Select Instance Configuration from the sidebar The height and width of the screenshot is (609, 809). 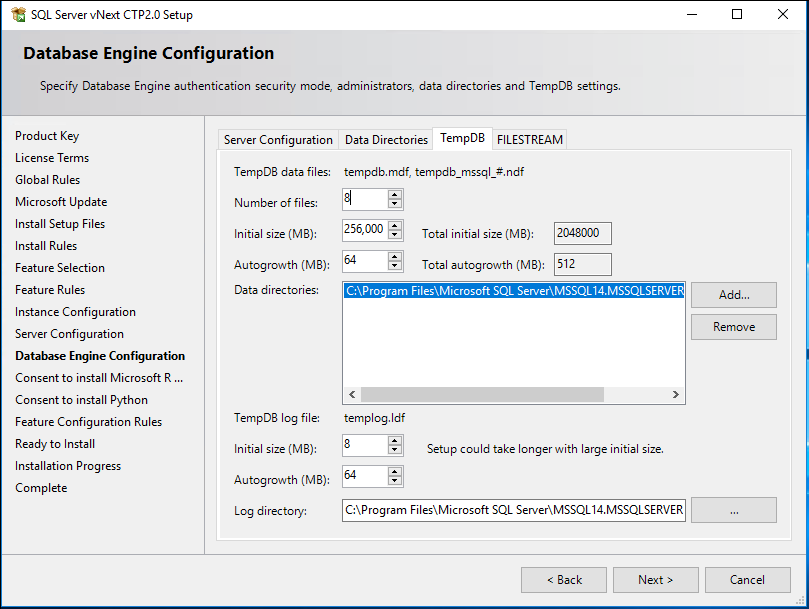[x=74, y=311]
